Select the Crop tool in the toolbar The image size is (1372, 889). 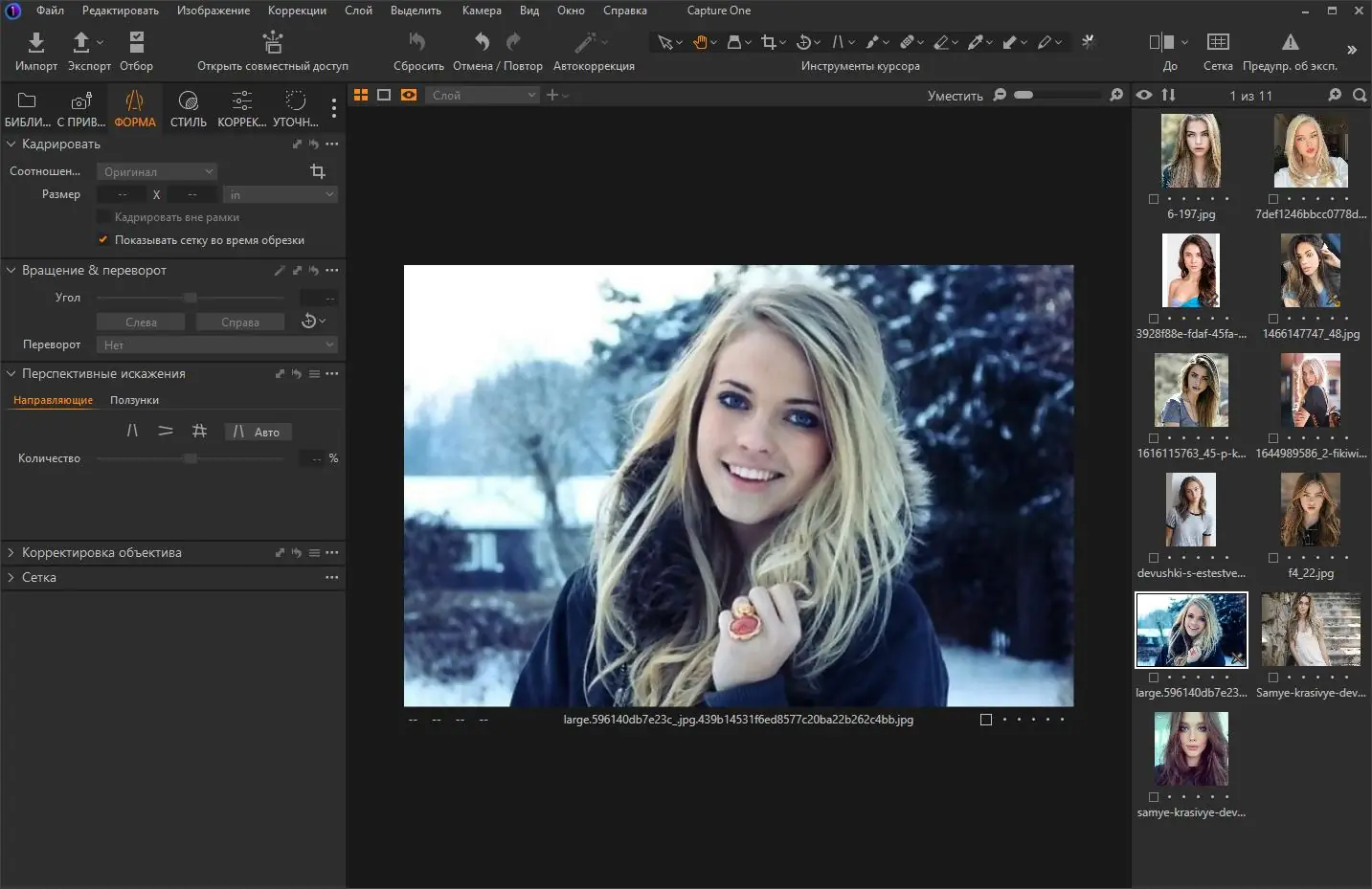tap(769, 42)
